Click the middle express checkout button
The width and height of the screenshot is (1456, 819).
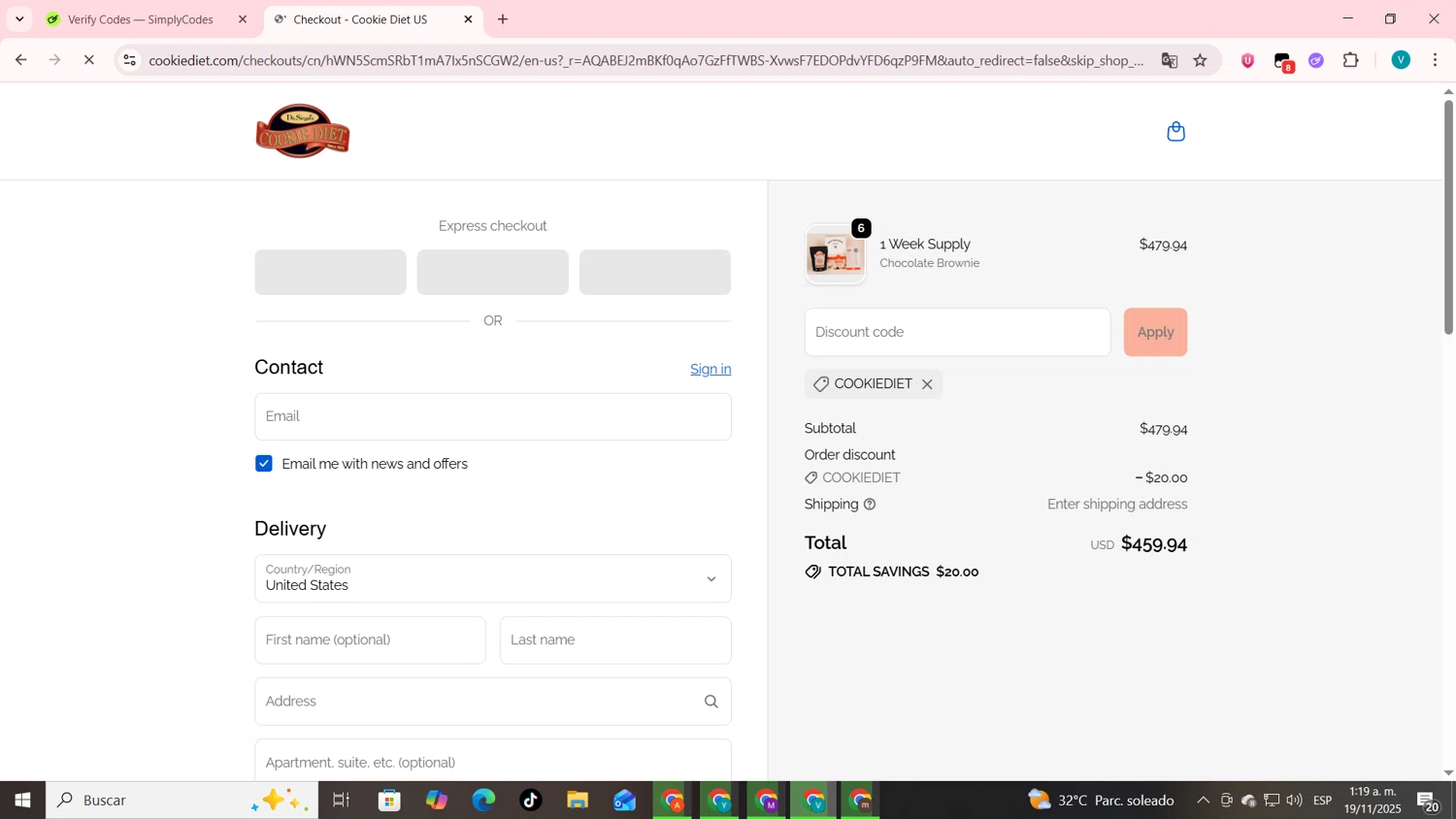coord(493,273)
